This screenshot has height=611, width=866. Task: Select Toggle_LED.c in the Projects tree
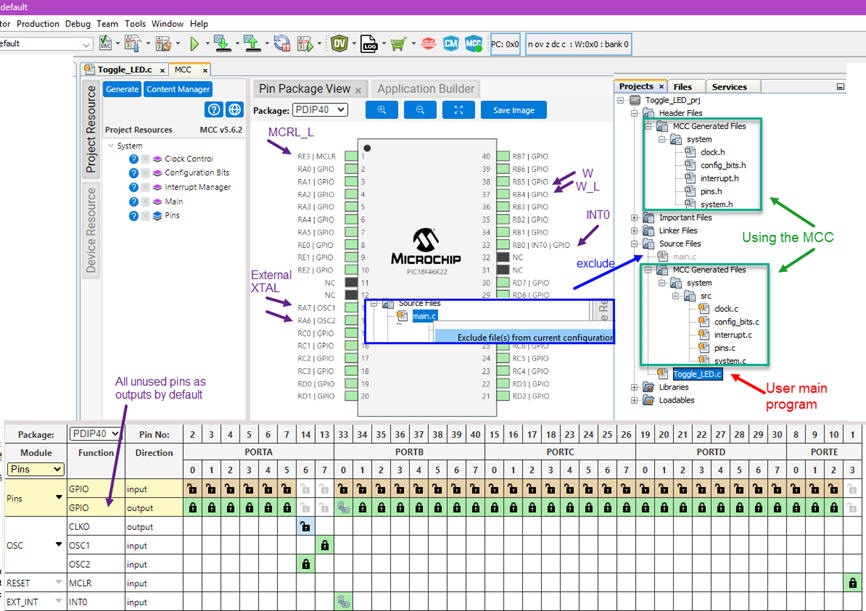tap(698, 374)
